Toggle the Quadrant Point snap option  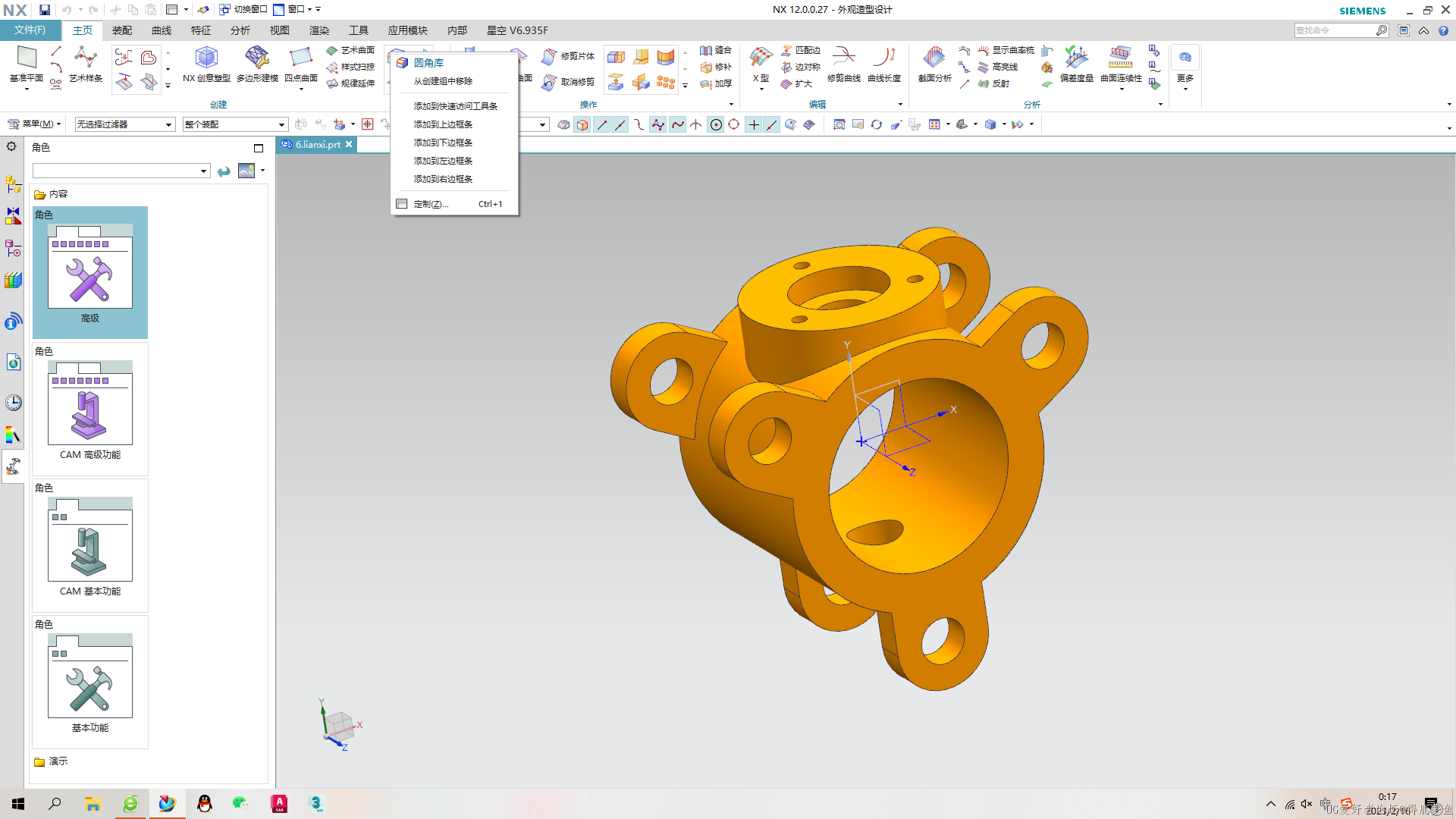734,124
